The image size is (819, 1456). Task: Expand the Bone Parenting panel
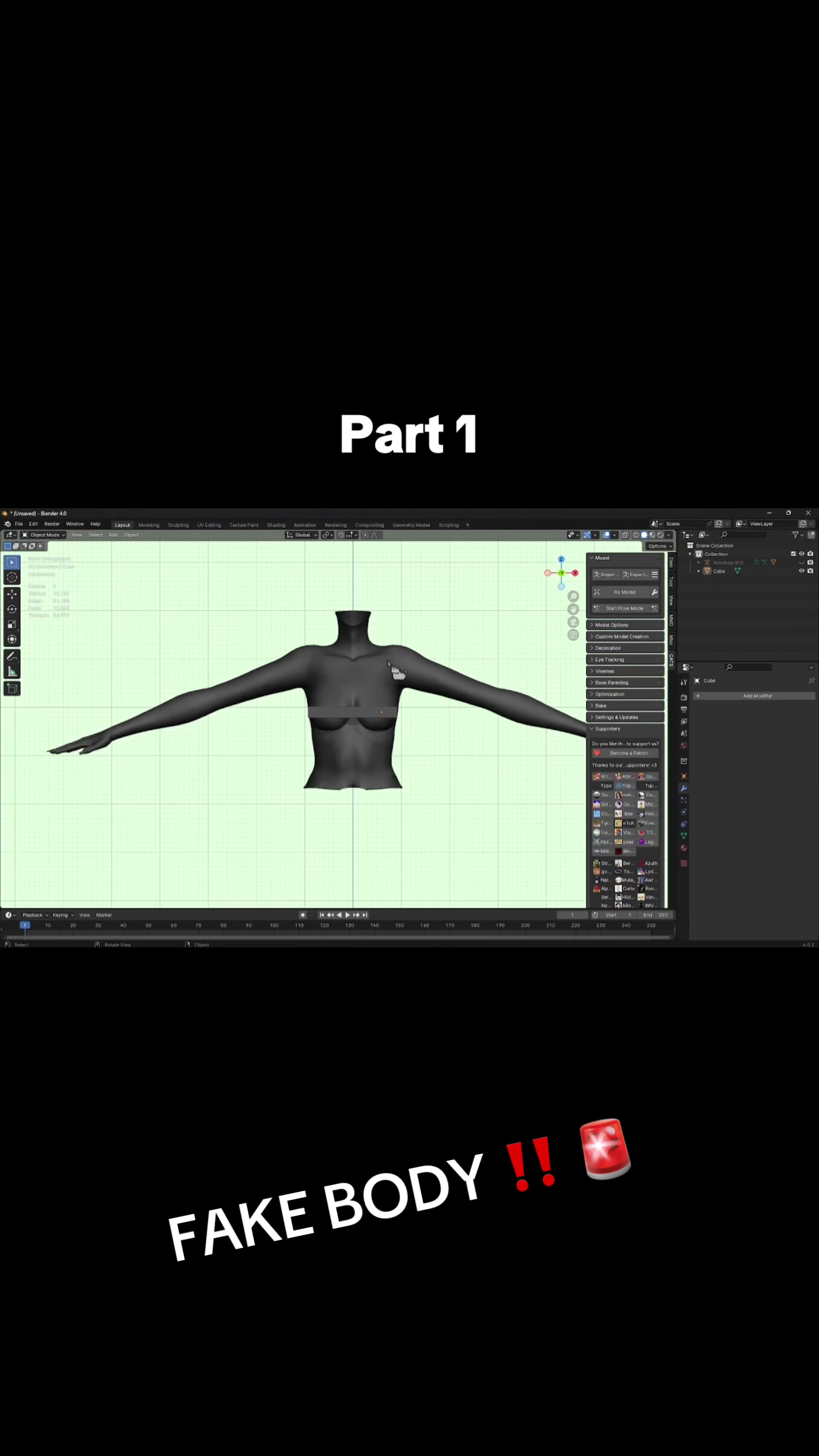click(x=625, y=683)
